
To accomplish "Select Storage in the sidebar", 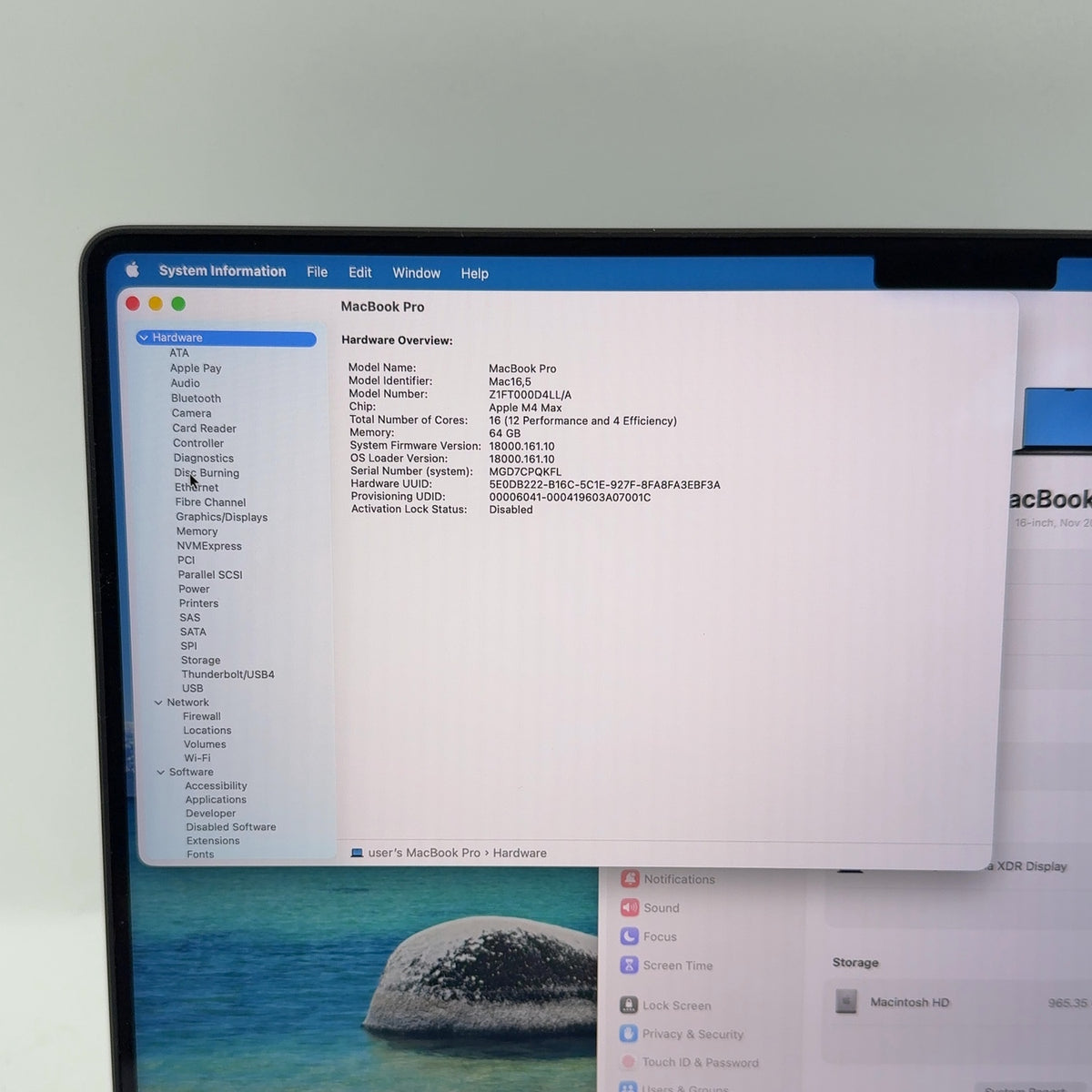I will click(x=200, y=661).
